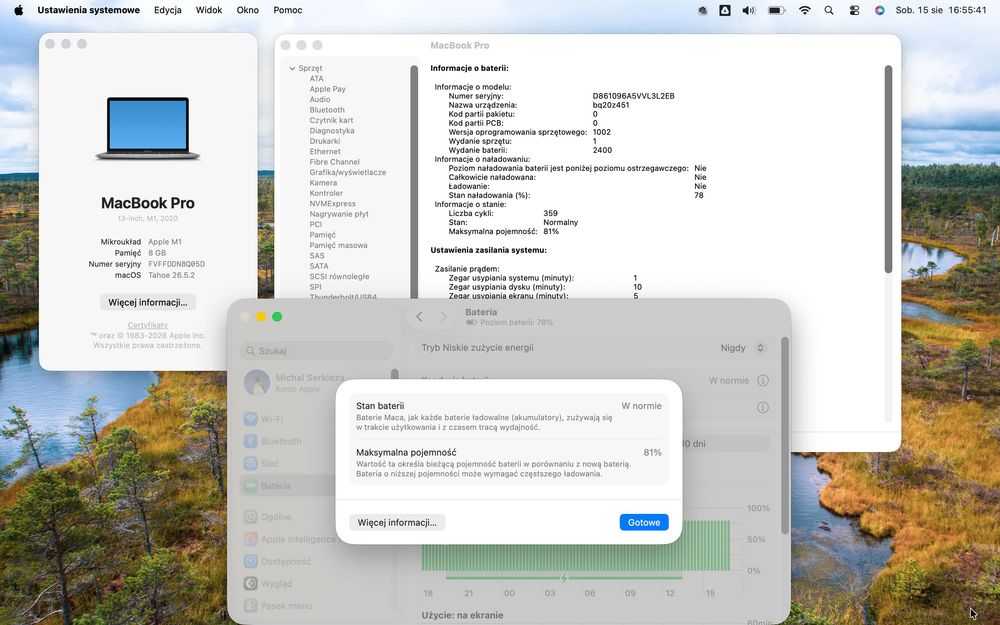Click the Wygląd icon in settings sidebar

coord(251,584)
